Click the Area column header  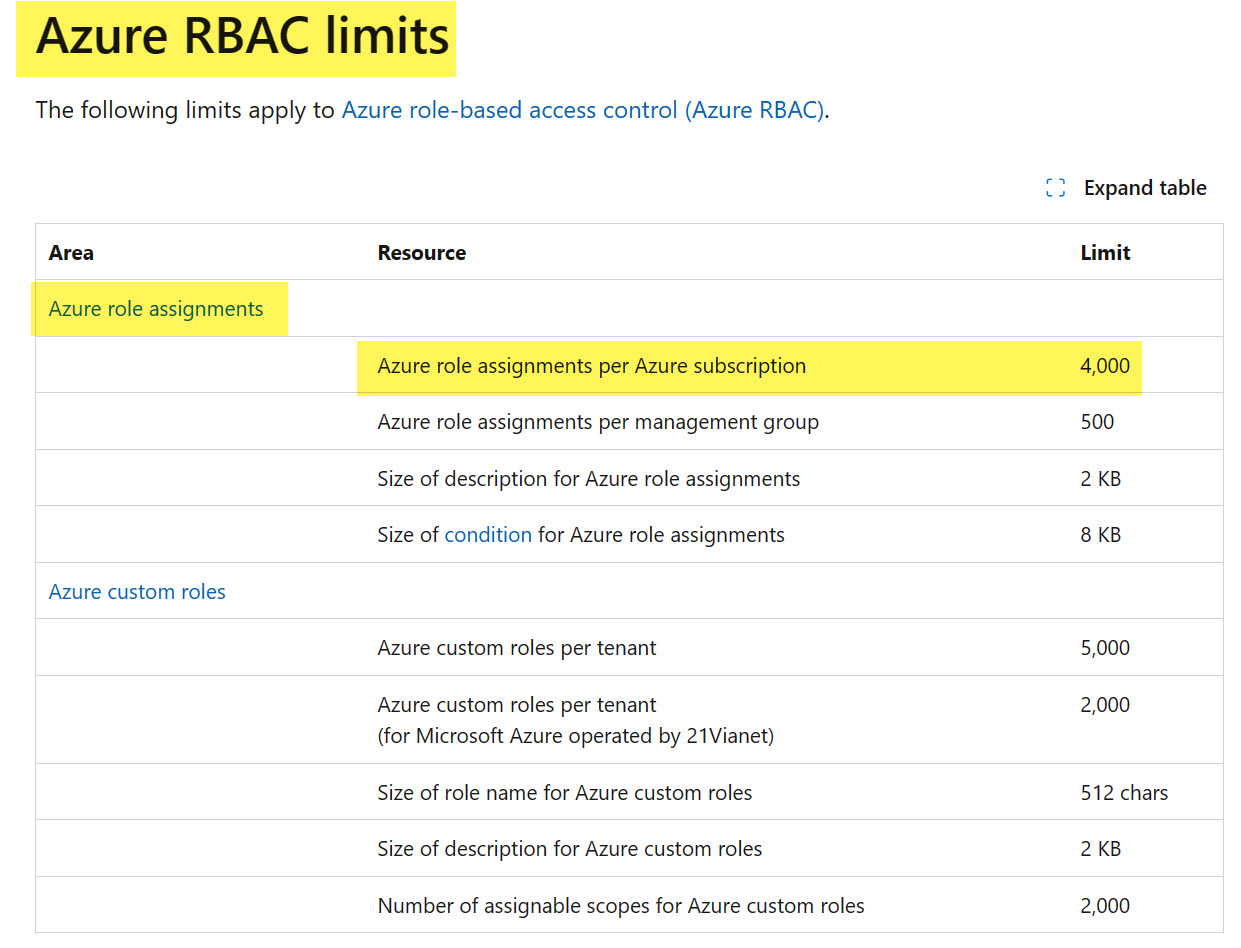[71, 253]
